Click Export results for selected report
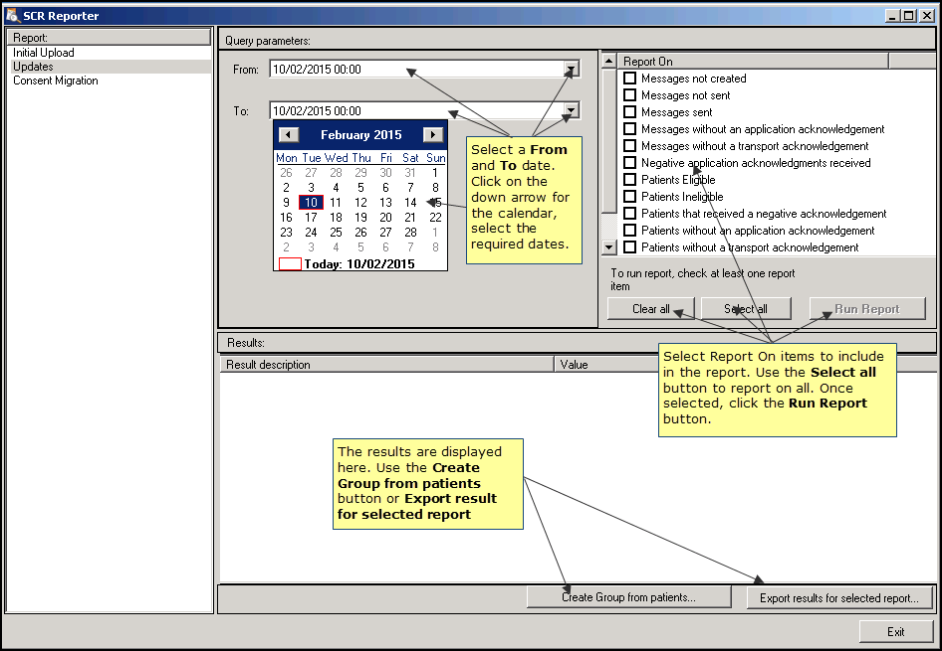Viewport: 942px width, 651px height. [x=838, y=598]
